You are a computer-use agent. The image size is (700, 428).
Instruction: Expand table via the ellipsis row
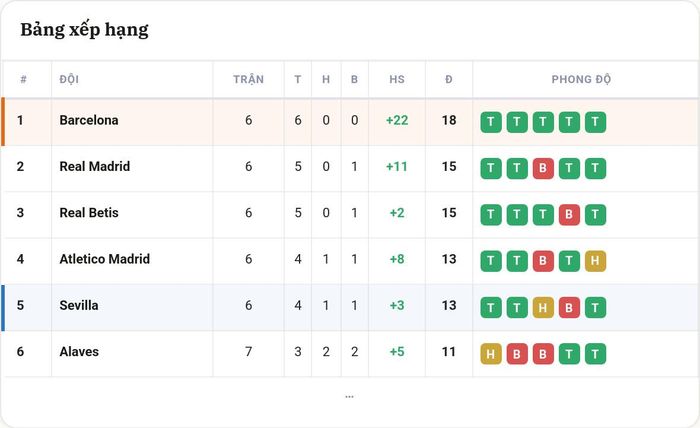(350, 396)
